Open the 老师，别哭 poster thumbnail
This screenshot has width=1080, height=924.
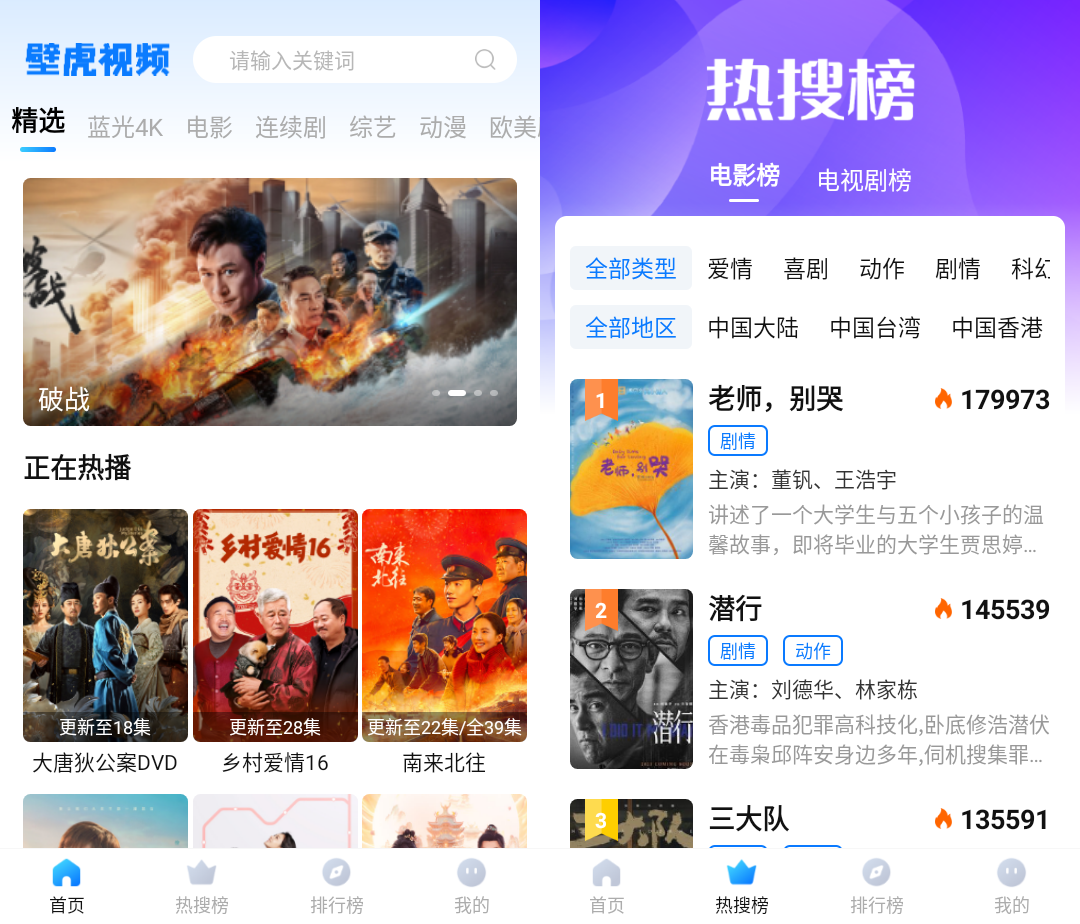632,469
